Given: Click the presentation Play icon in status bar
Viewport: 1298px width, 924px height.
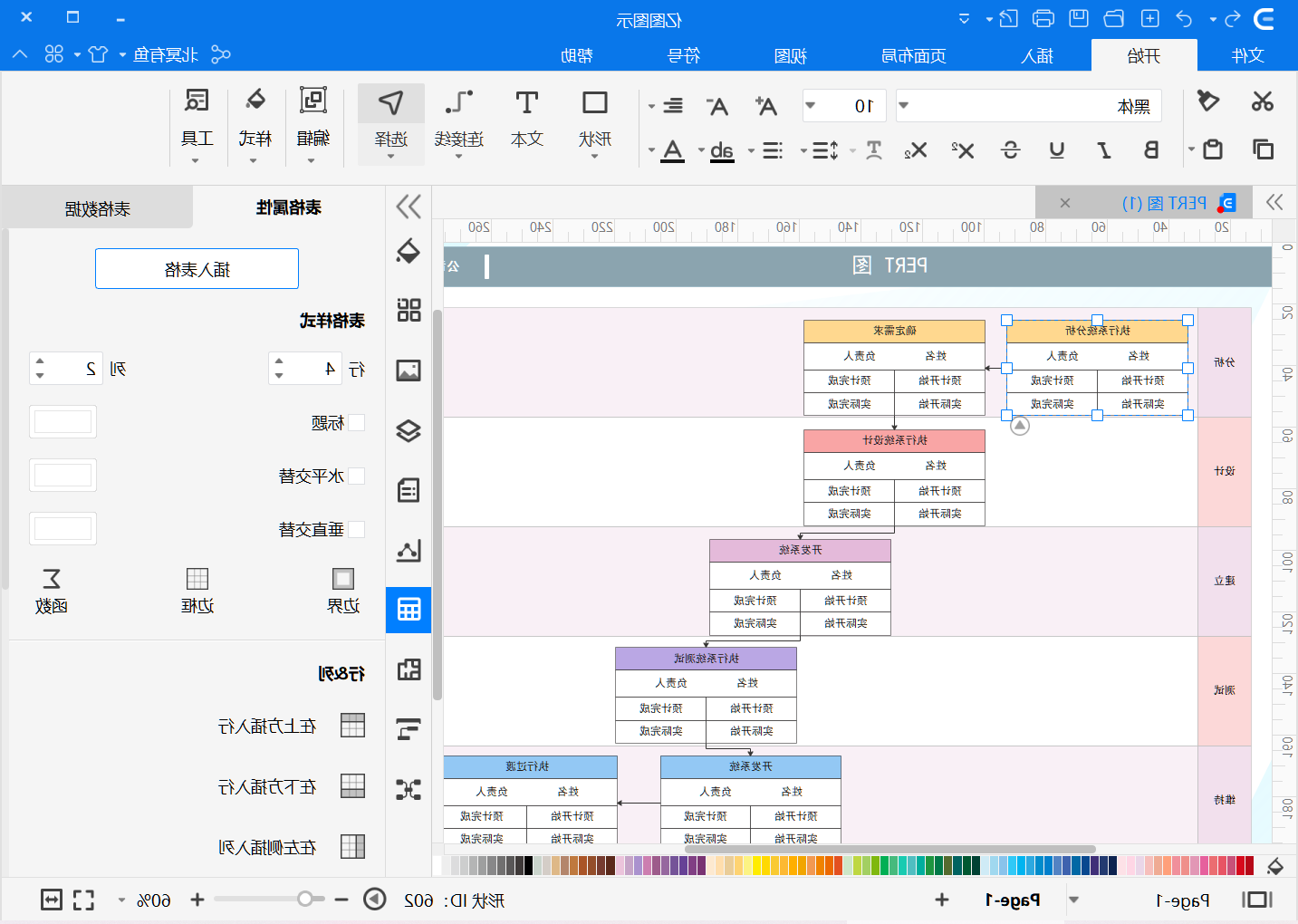Looking at the screenshot, I should pyautogui.click(x=374, y=900).
